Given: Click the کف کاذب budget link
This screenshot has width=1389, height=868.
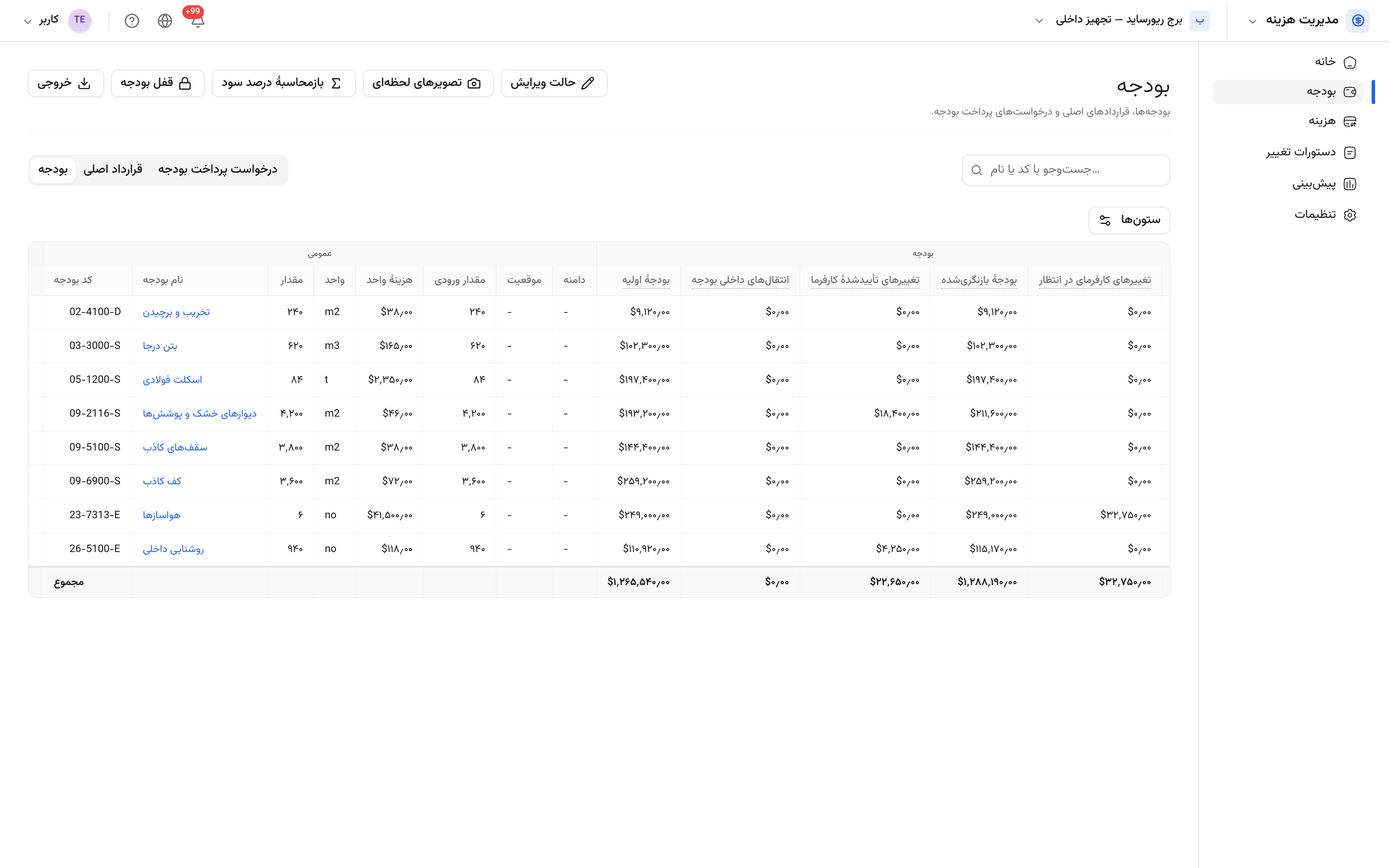Looking at the screenshot, I should tap(162, 482).
